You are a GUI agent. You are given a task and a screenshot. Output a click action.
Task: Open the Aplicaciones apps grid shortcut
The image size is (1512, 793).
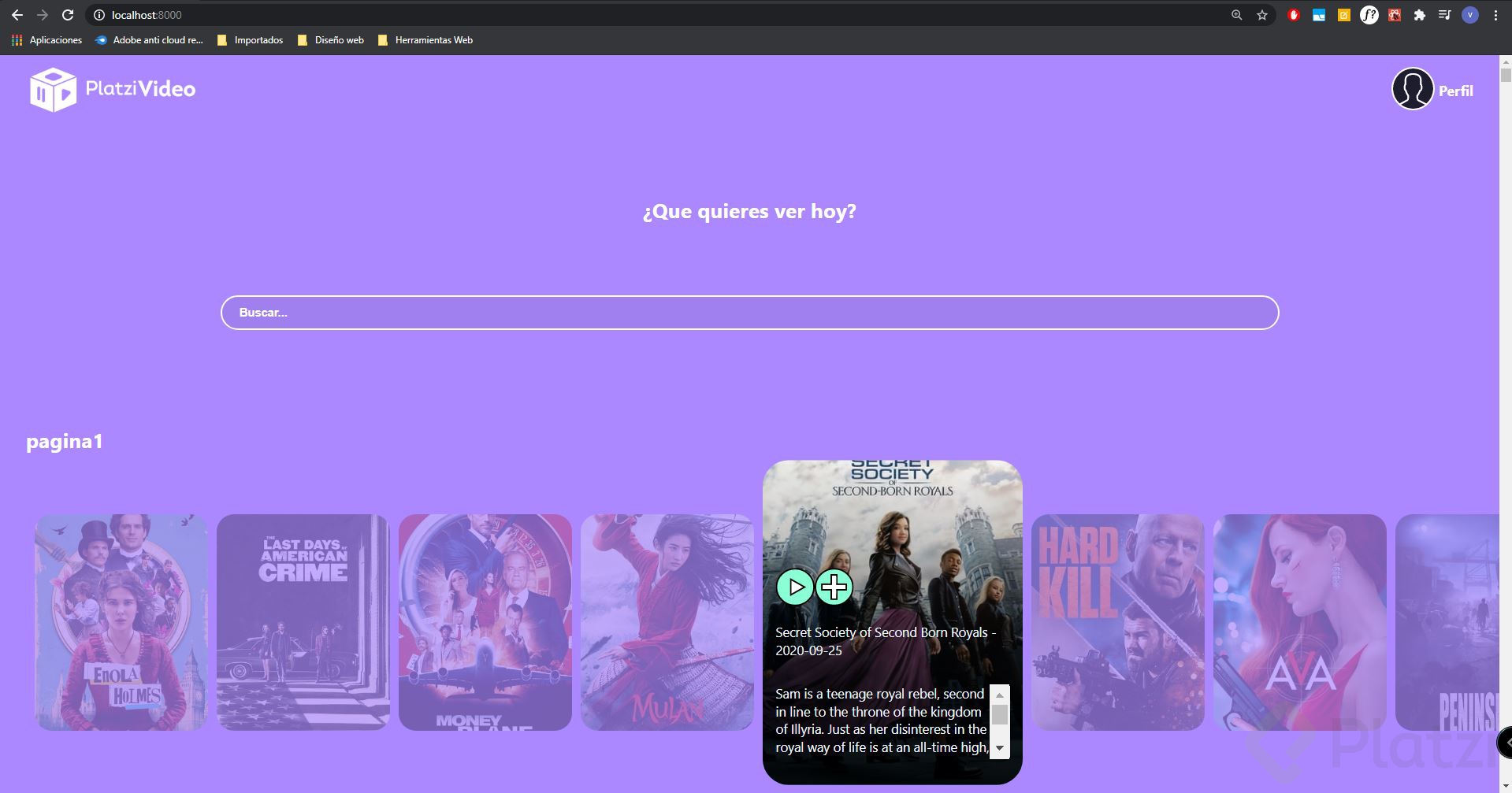coord(46,40)
